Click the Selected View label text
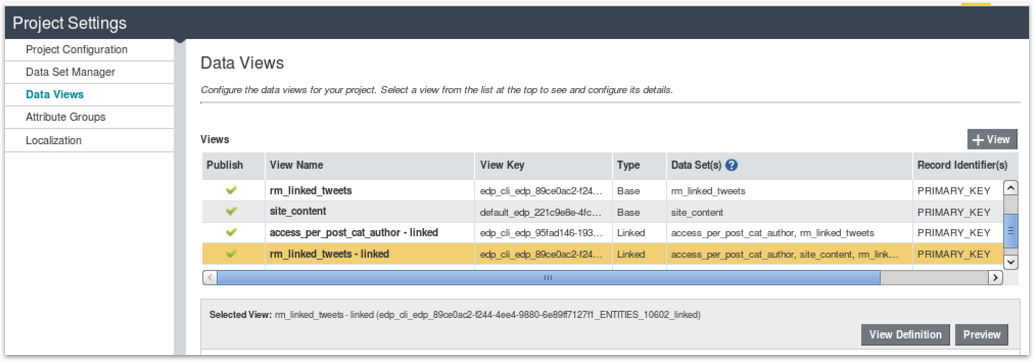1034x362 pixels. coord(240,315)
